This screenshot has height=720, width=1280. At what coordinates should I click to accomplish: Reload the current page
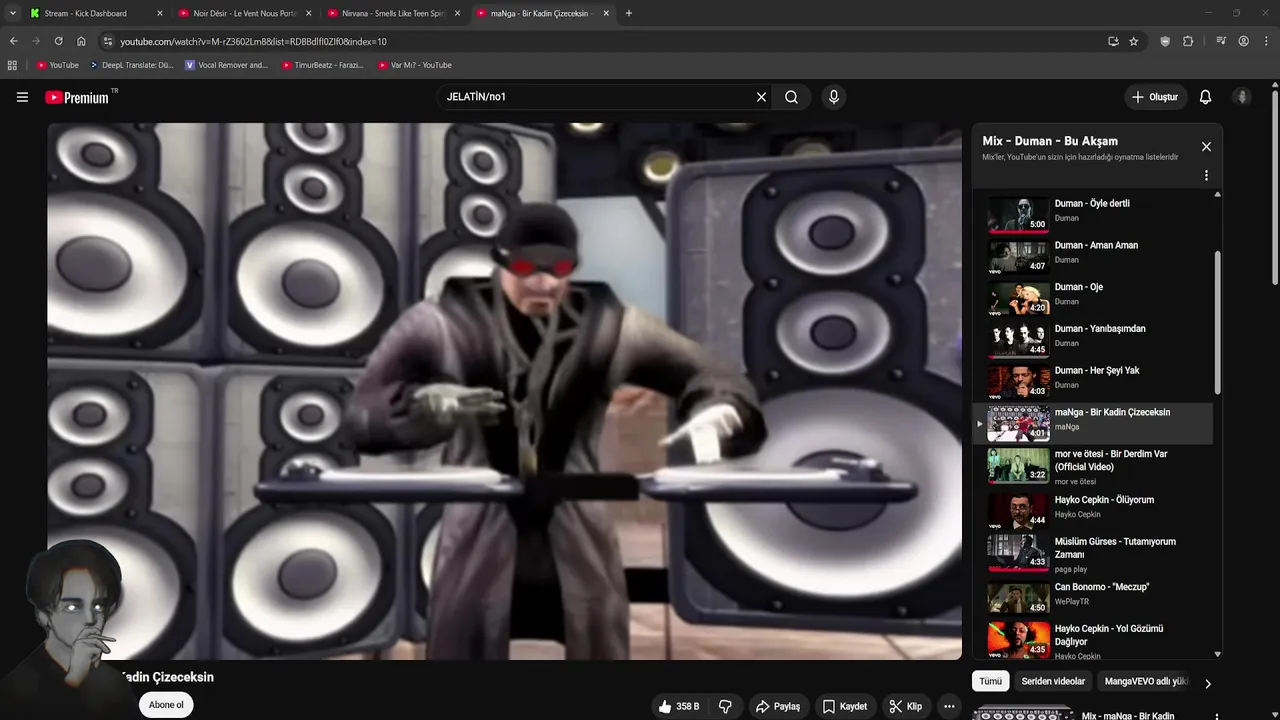click(x=58, y=41)
